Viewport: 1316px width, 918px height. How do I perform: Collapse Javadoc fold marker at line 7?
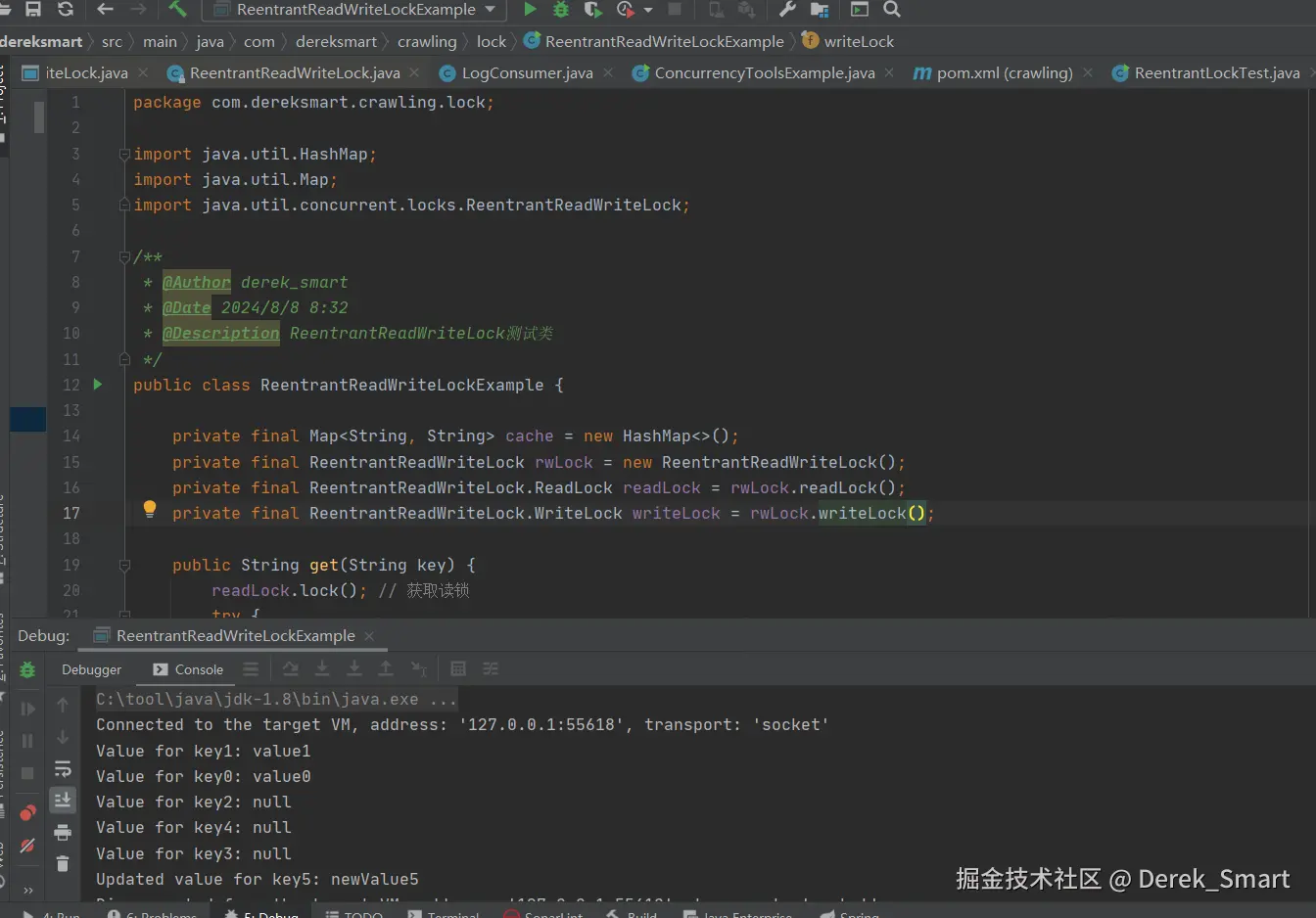[124, 256]
